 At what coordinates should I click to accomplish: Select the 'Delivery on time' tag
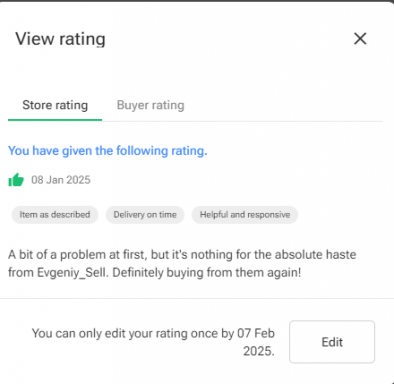(x=145, y=214)
